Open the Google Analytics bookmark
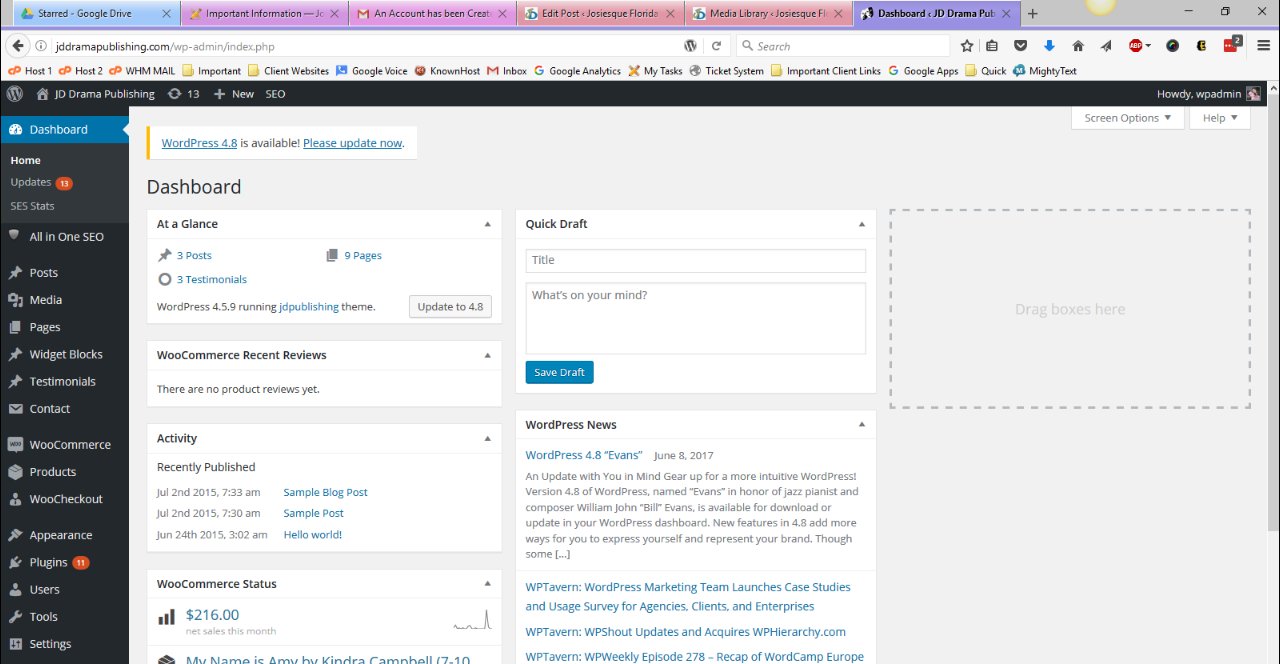Screen dimensions: 1280x664 578,71
